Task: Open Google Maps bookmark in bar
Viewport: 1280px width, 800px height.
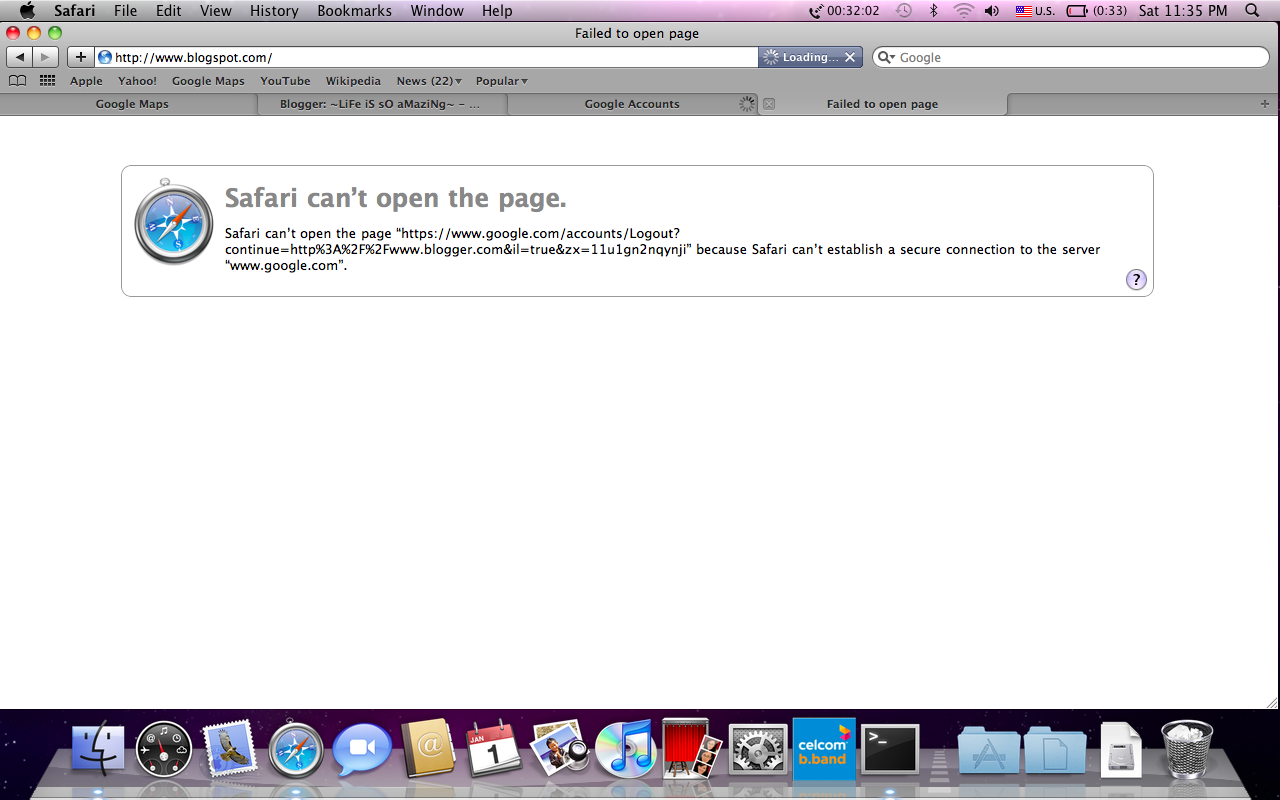Action: pos(208,81)
